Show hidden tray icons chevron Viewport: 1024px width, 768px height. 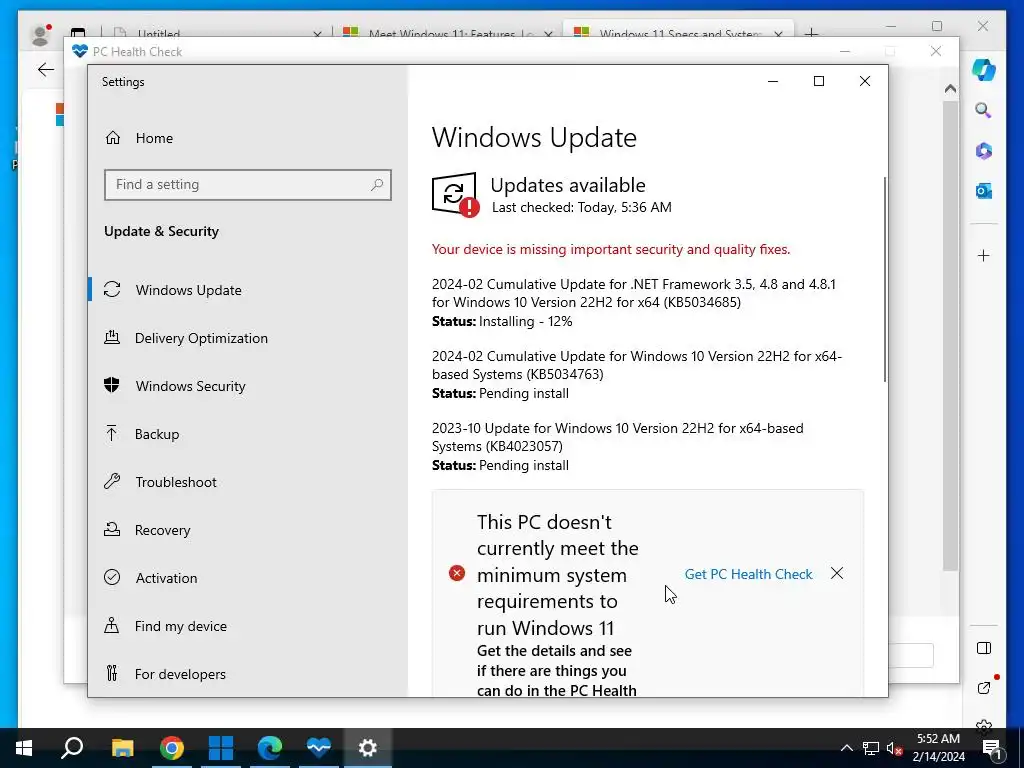pos(846,748)
